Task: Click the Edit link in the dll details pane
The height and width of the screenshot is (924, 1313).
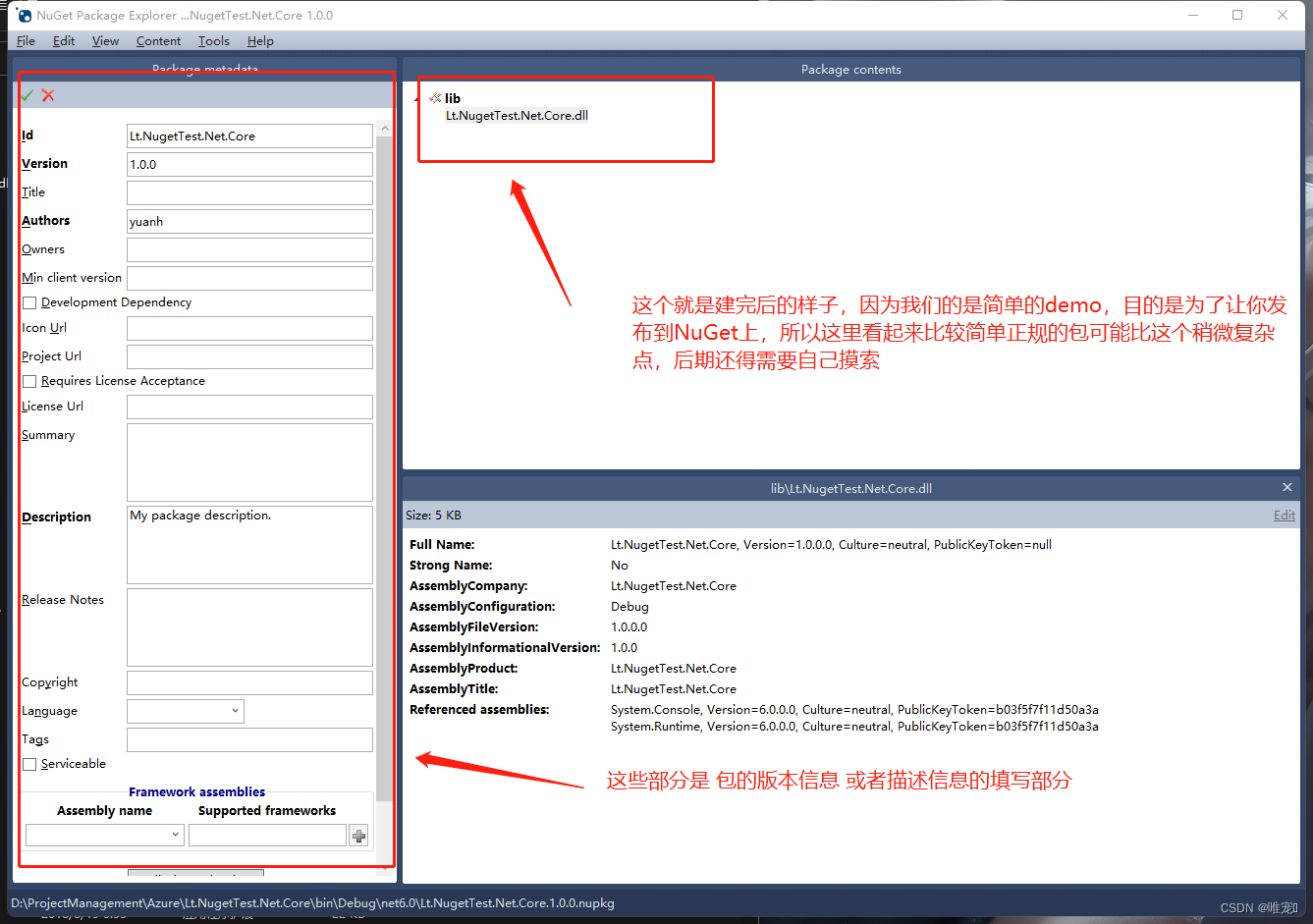Action: click(x=1285, y=516)
